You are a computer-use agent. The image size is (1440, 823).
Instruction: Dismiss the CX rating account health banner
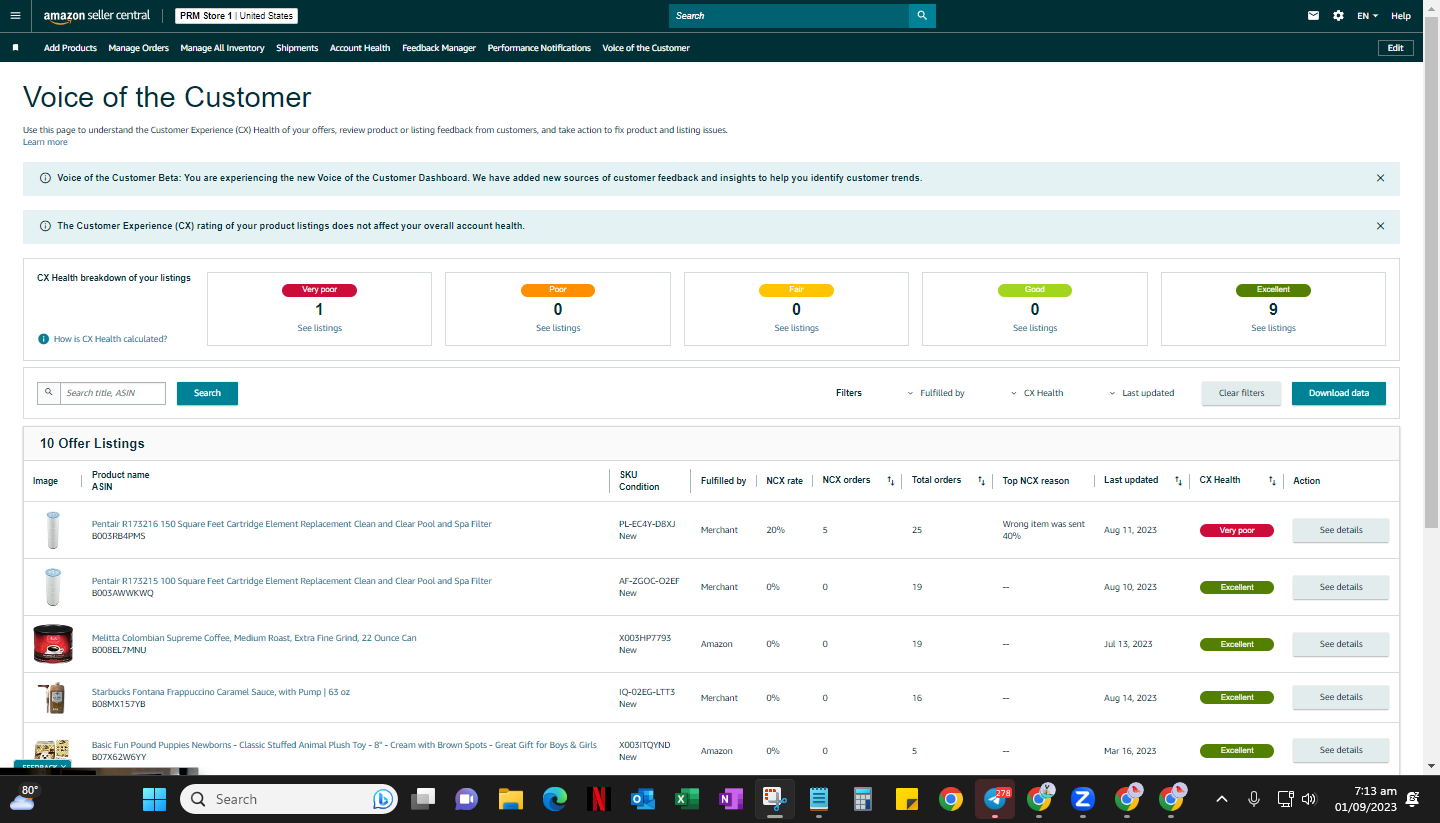[x=1380, y=226]
